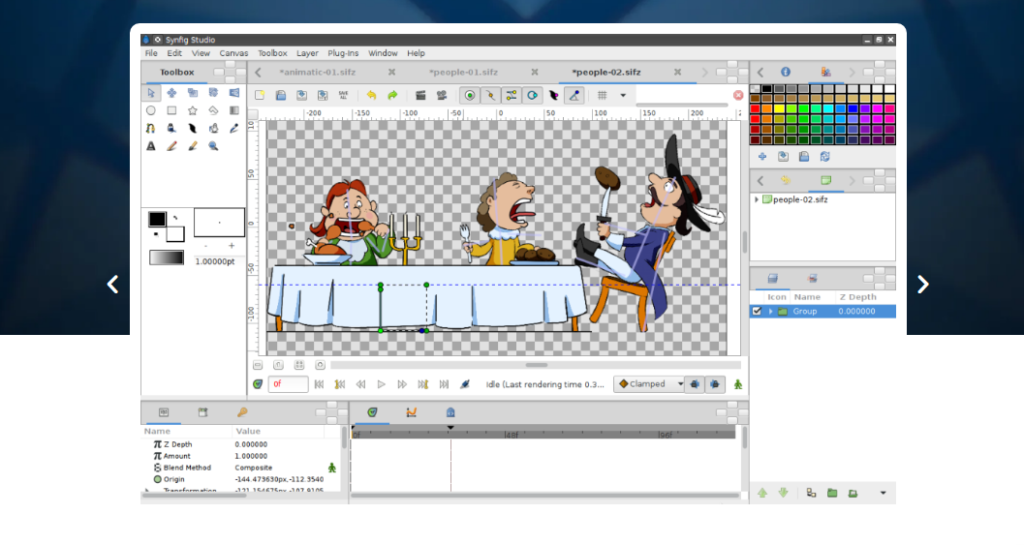The width and height of the screenshot is (1024, 545).
Task: Select the Brush tool
Action: pos(193,146)
